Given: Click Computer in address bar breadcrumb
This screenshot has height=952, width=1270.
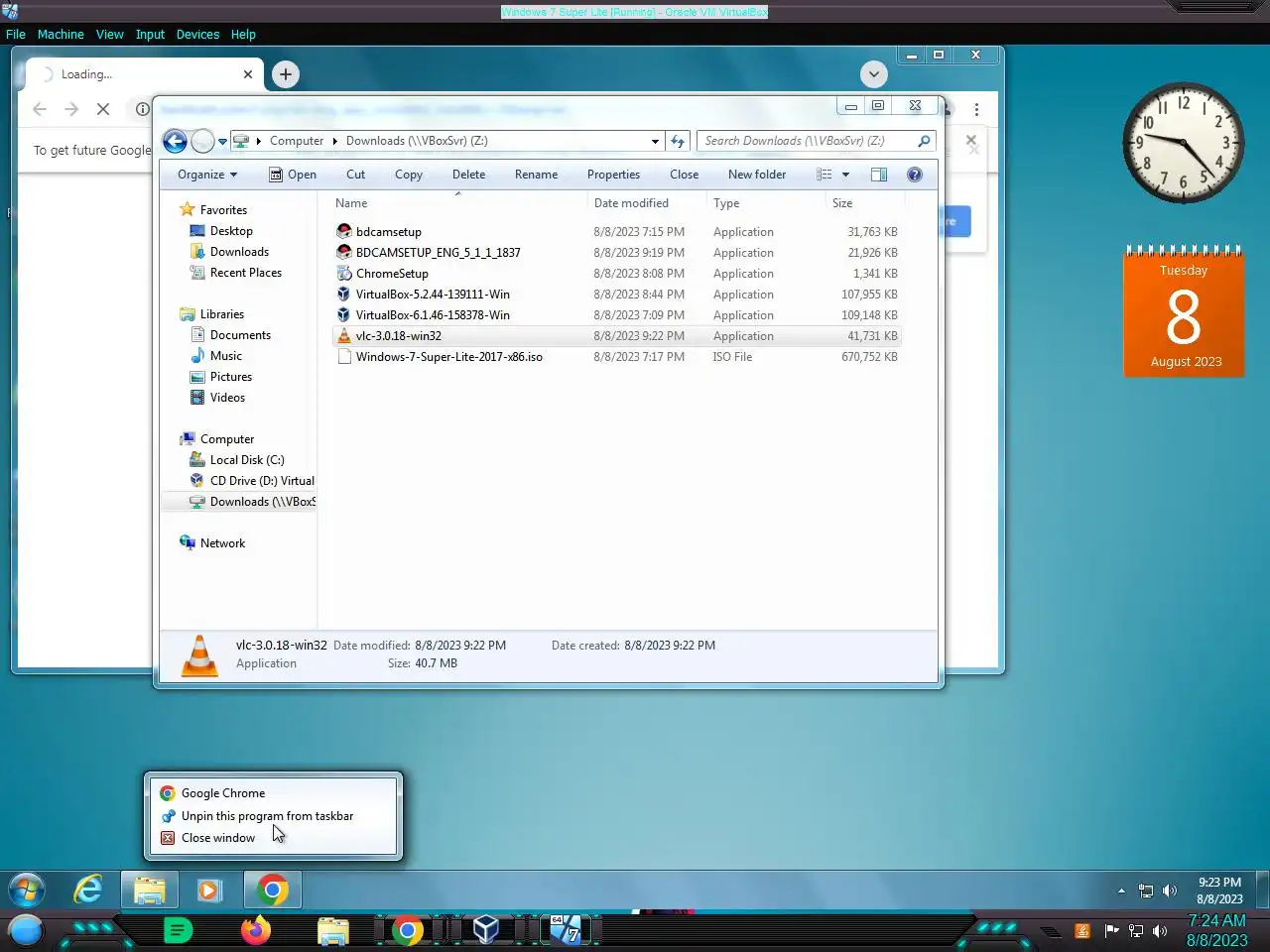Looking at the screenshot, I should pos(297,141).
